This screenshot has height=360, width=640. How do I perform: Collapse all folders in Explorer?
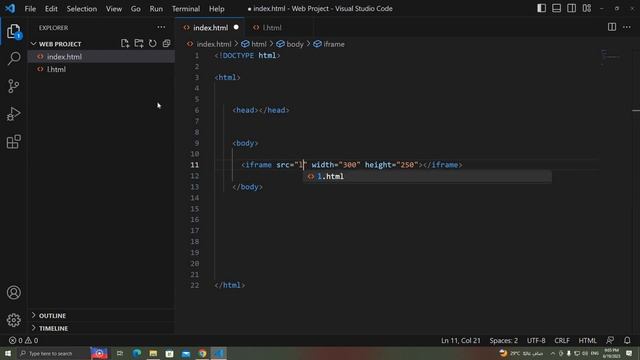point(167,43)
